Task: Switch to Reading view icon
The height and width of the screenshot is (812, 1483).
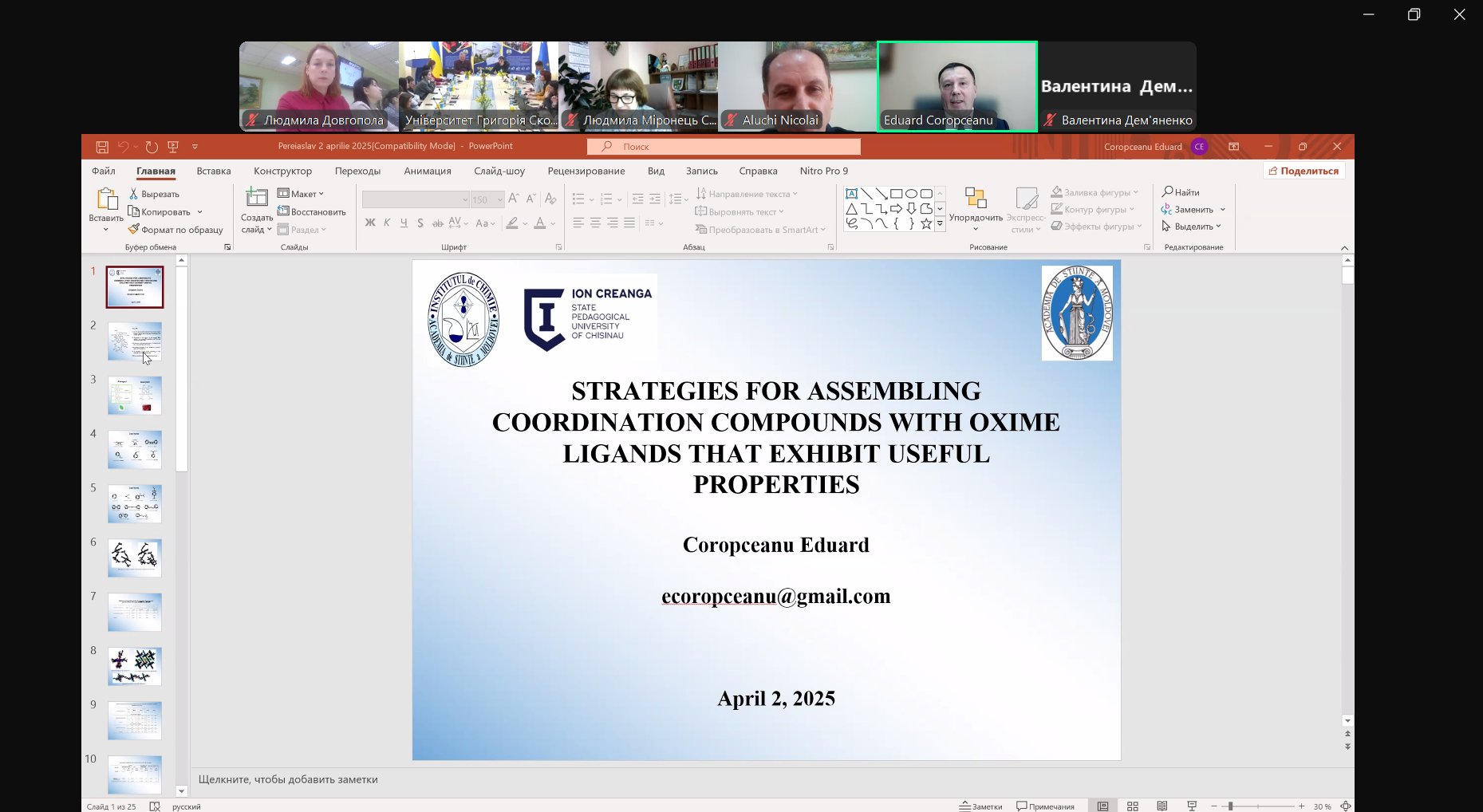Action: click(x=1162, y=806)
